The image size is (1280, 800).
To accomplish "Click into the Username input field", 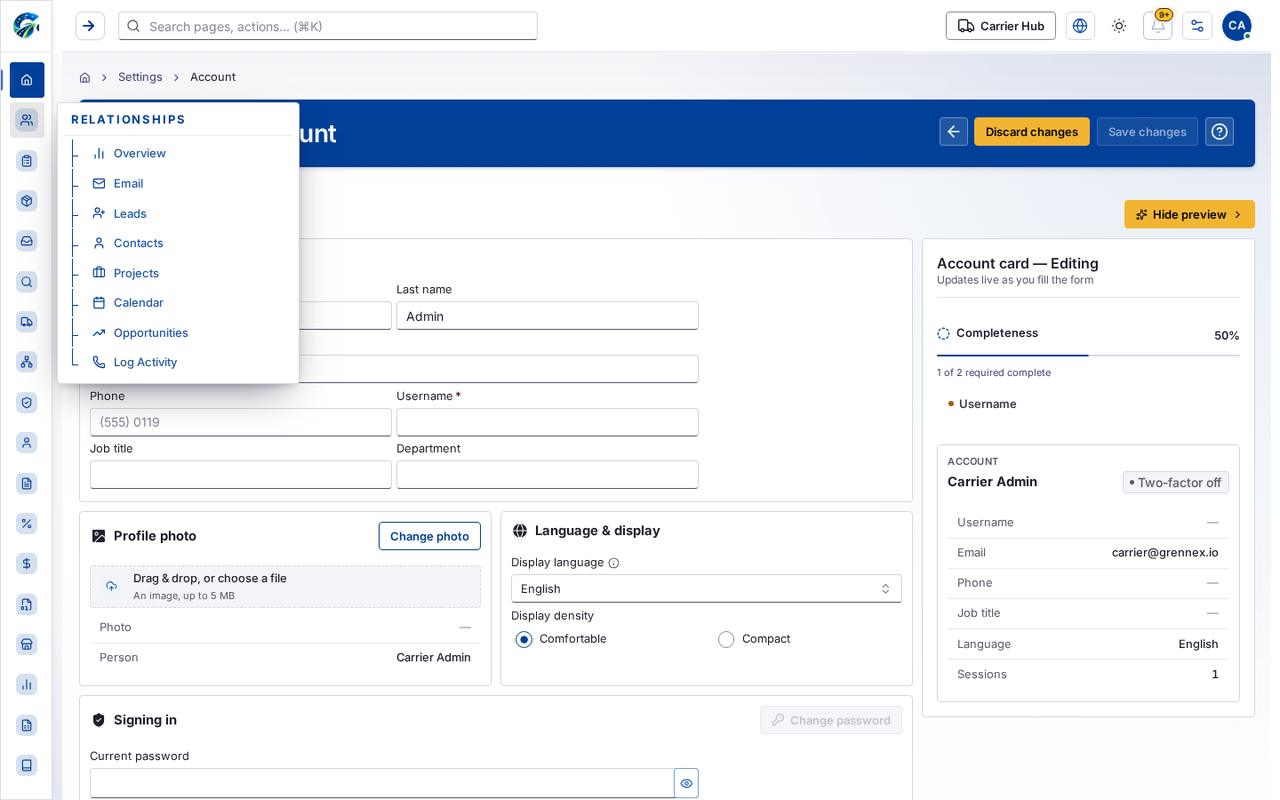I will click(x=547, y=422).
